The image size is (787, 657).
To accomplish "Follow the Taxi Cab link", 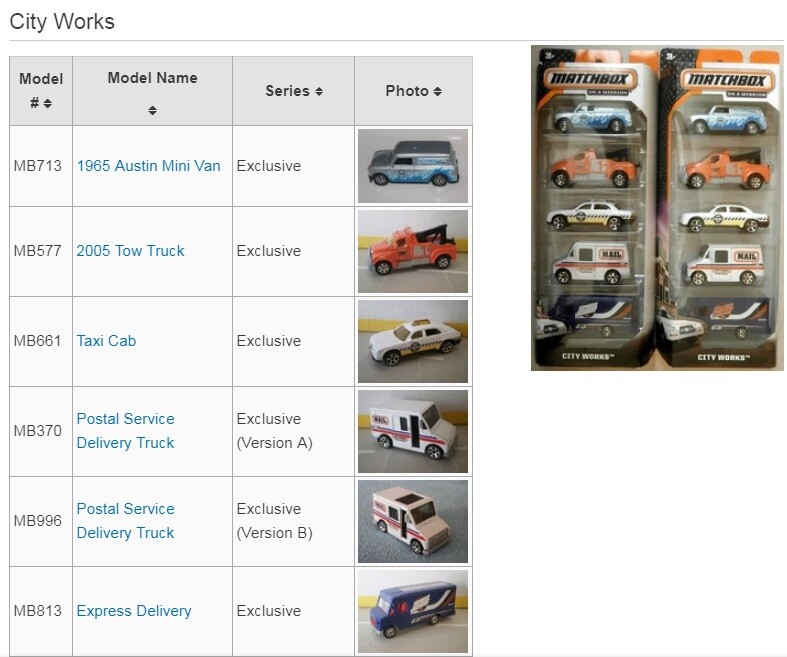I will pyautogui.click(x=106, y=341).
